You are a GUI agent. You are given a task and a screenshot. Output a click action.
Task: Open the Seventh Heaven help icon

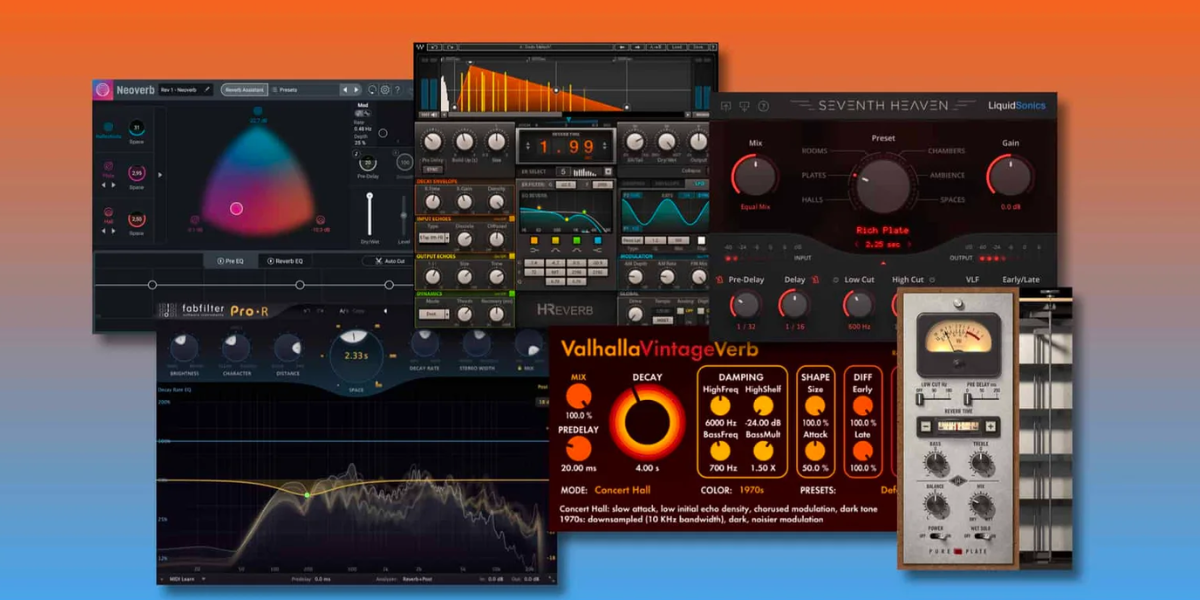[x=763, y=106]
